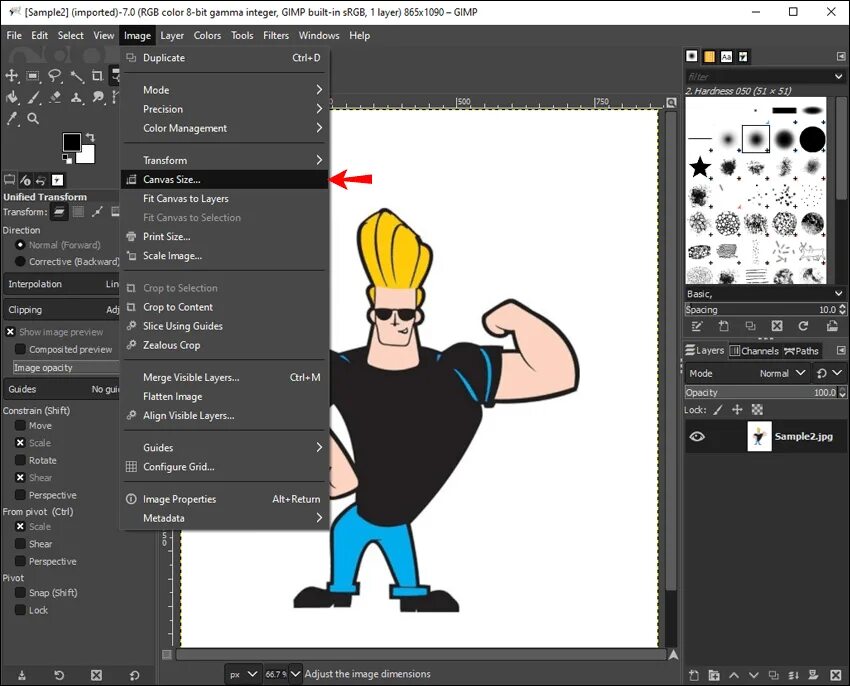
Task: Swap foreground and background colors
Action: coord(90,138)
